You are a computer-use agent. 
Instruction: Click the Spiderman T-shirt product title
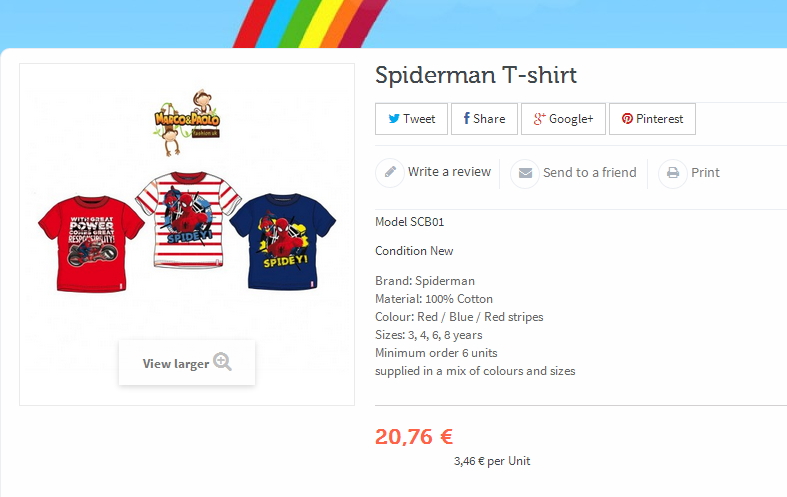click(476, 75)
